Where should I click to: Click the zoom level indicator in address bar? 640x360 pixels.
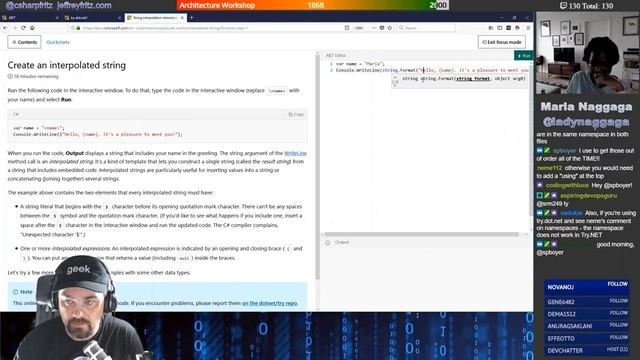tap(358, 28)
